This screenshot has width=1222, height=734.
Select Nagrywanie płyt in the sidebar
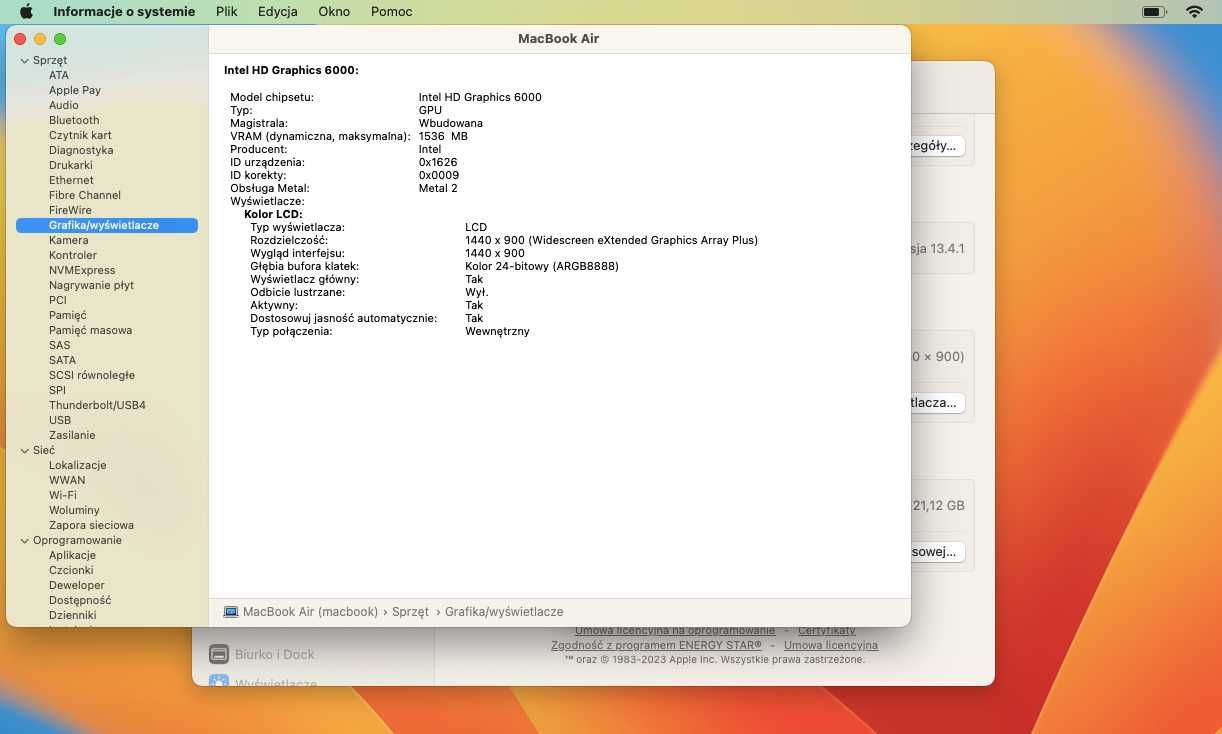click(x=91, y=285)
